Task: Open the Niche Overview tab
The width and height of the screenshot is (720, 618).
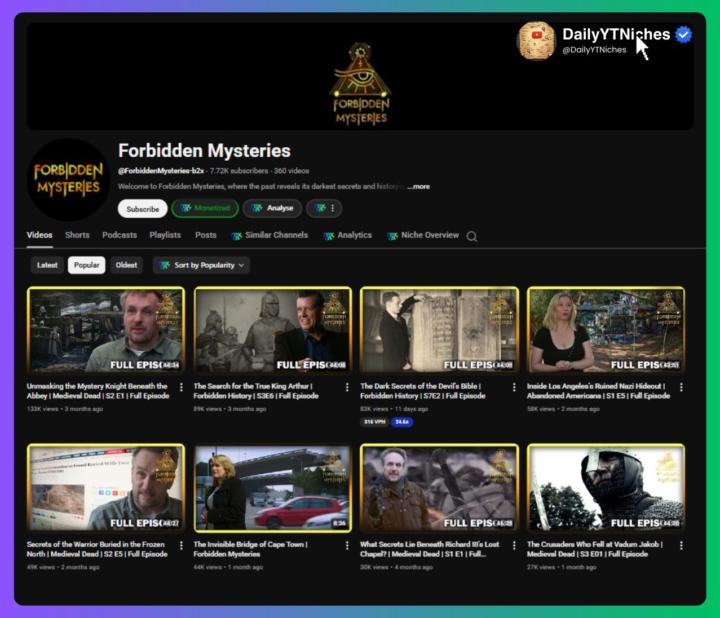Action: coord(423,235)
